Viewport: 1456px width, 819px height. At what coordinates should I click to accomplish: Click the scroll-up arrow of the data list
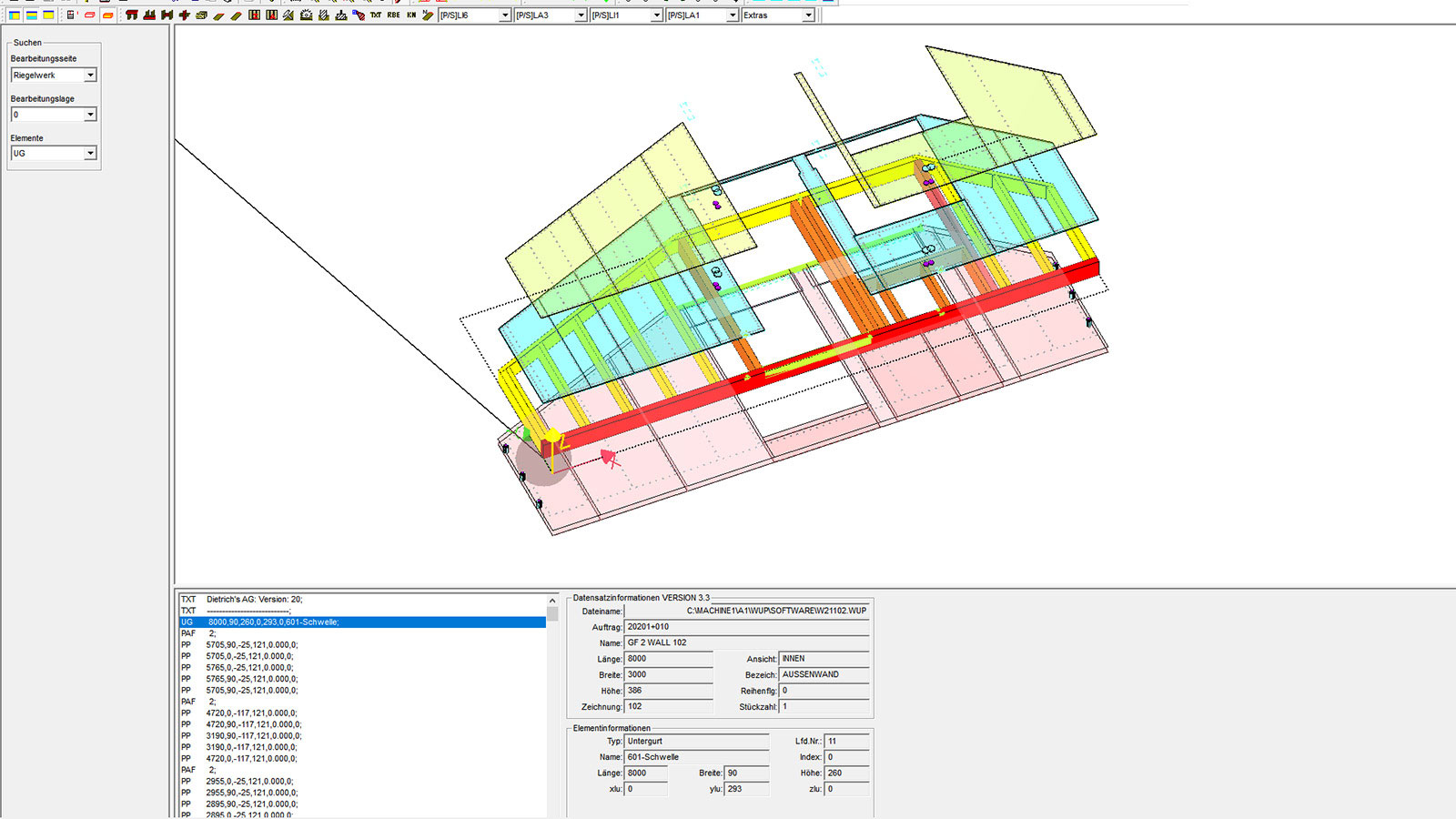552,601
